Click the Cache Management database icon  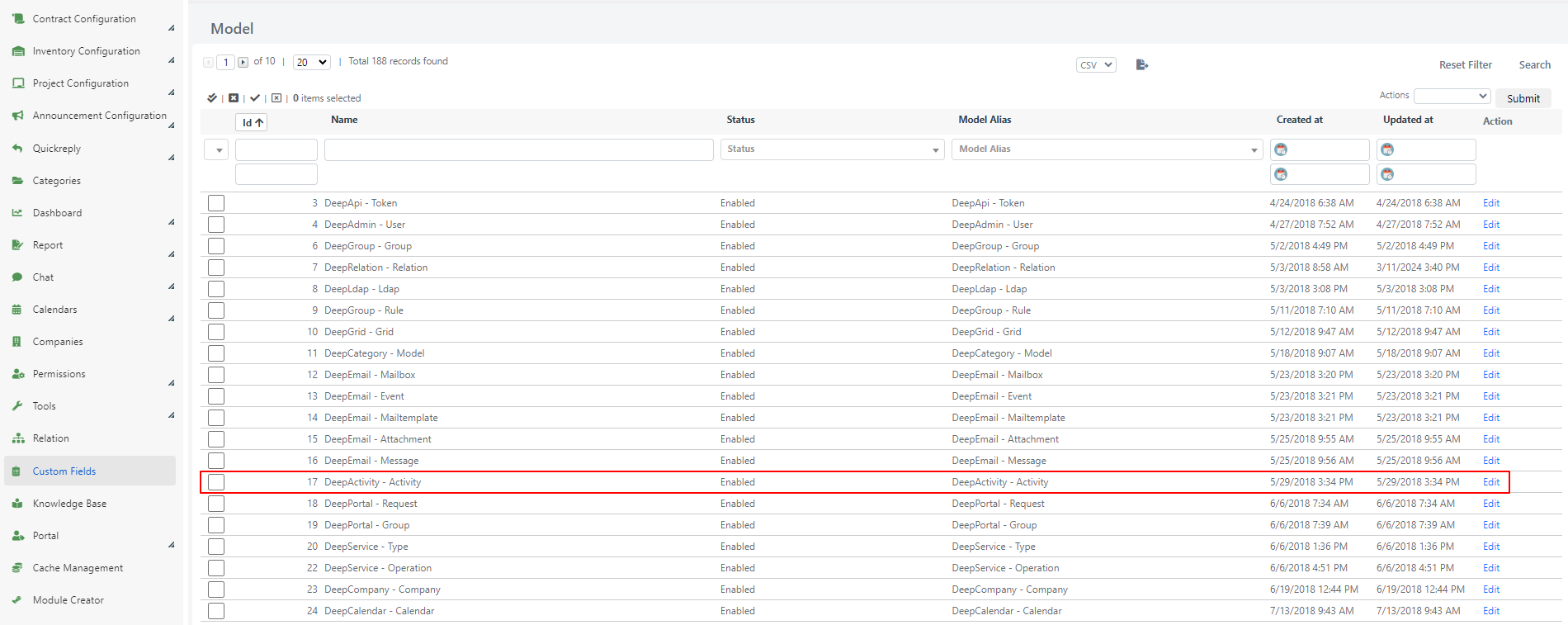[x=18, y=568]
